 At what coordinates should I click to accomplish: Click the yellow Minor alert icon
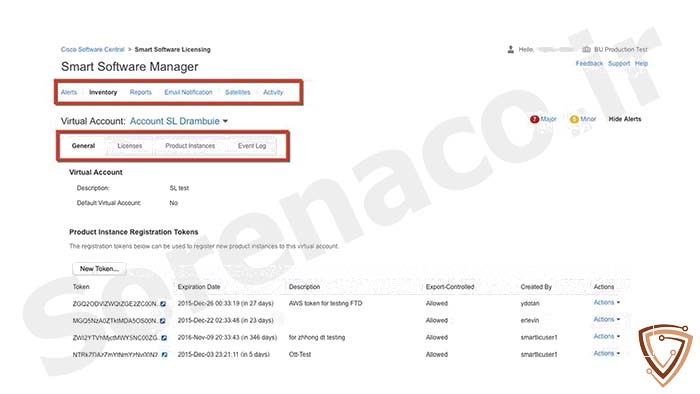[574, 119]
